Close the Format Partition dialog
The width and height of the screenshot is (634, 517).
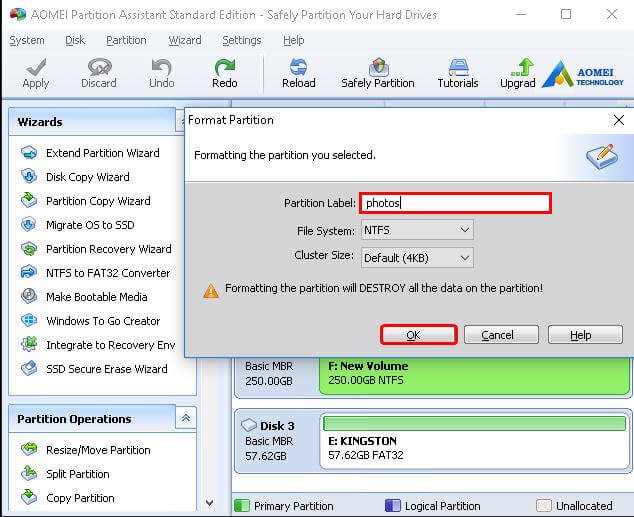click(x=619, y=120)
